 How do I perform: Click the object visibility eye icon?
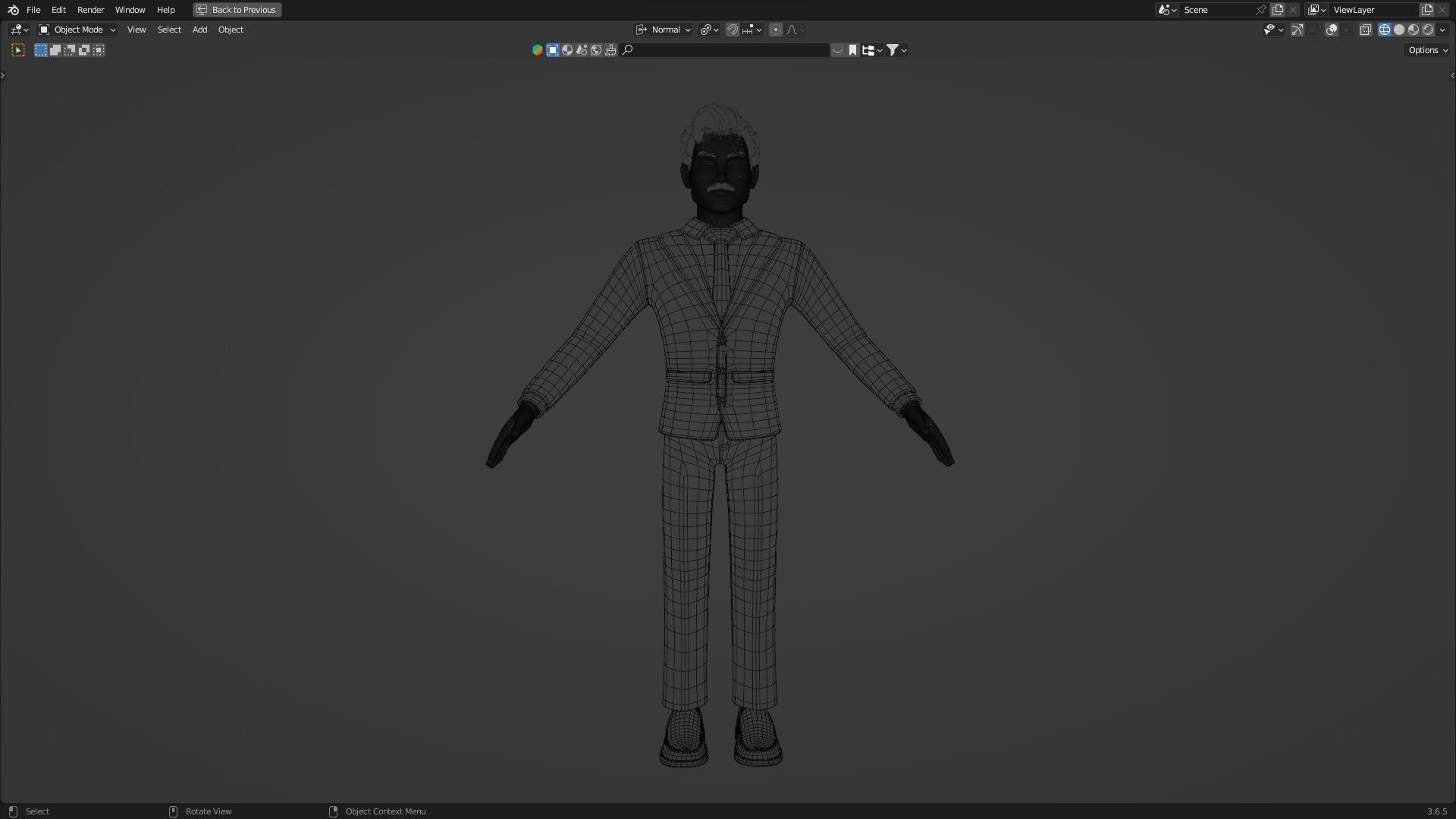(1273, 30)
